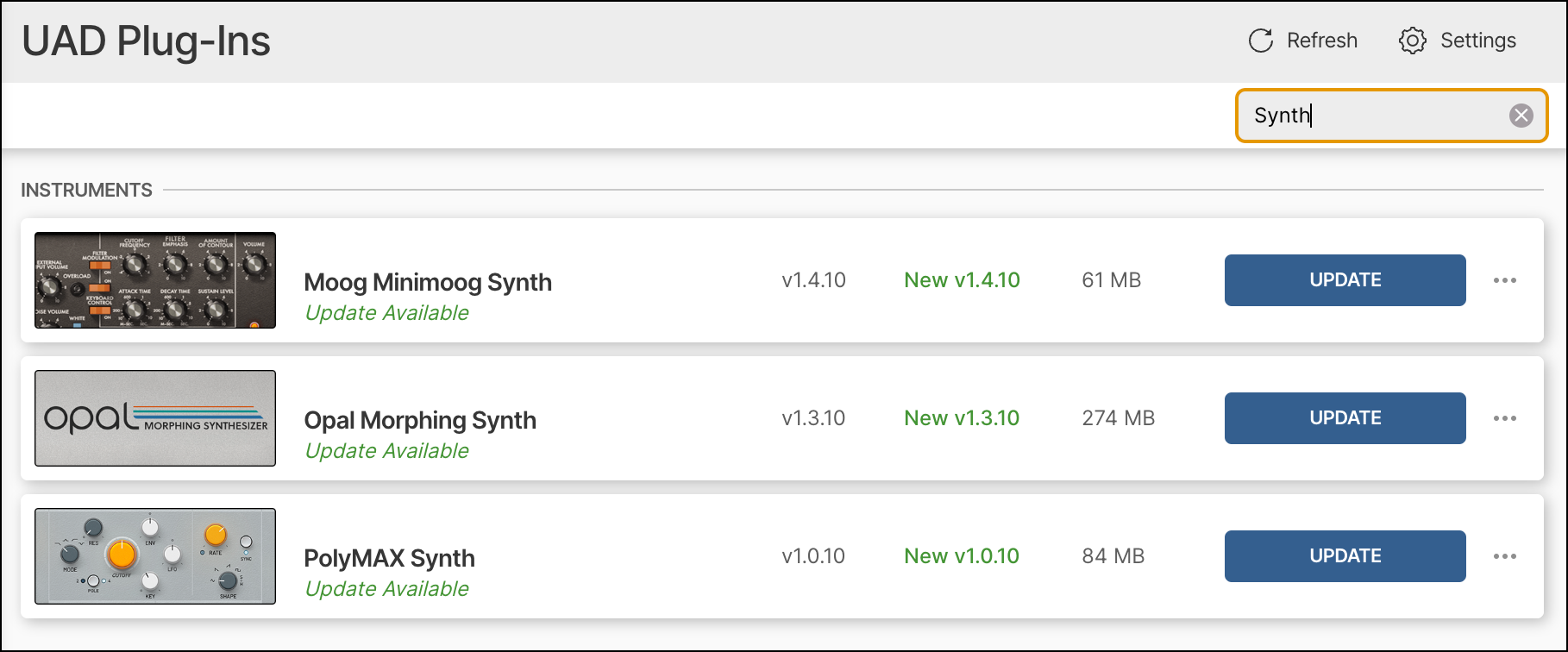1568x652 pixels.
Task: Click into the Synth search field
Action: (1371, 116)
